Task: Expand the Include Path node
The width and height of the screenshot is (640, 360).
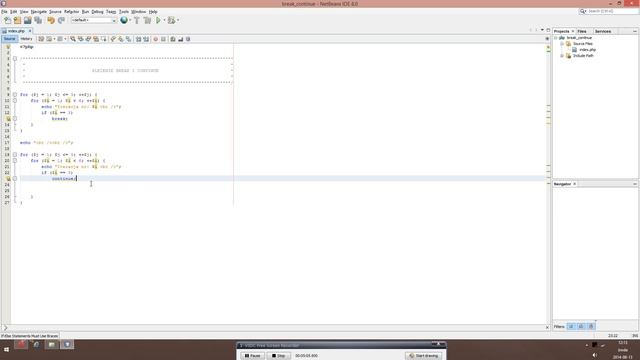Action: 562,56
